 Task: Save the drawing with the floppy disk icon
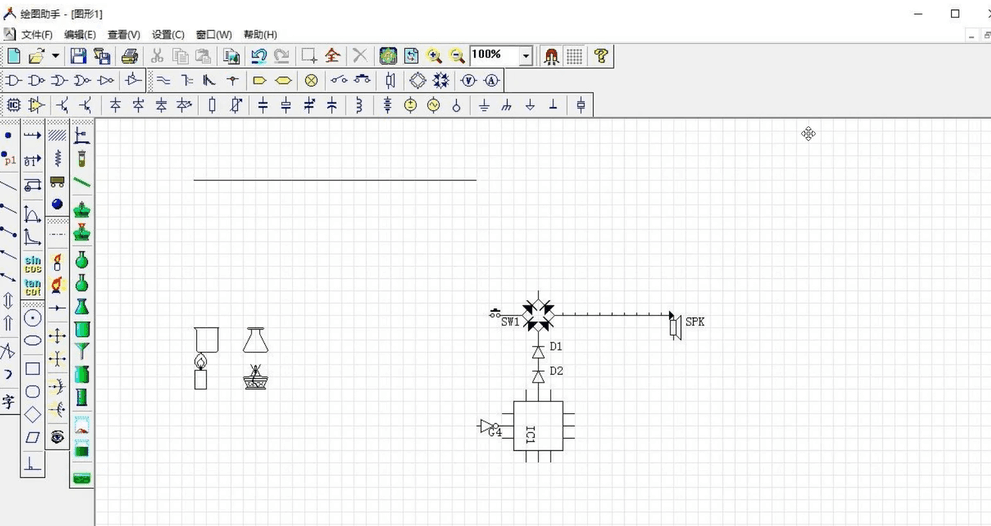78,56
